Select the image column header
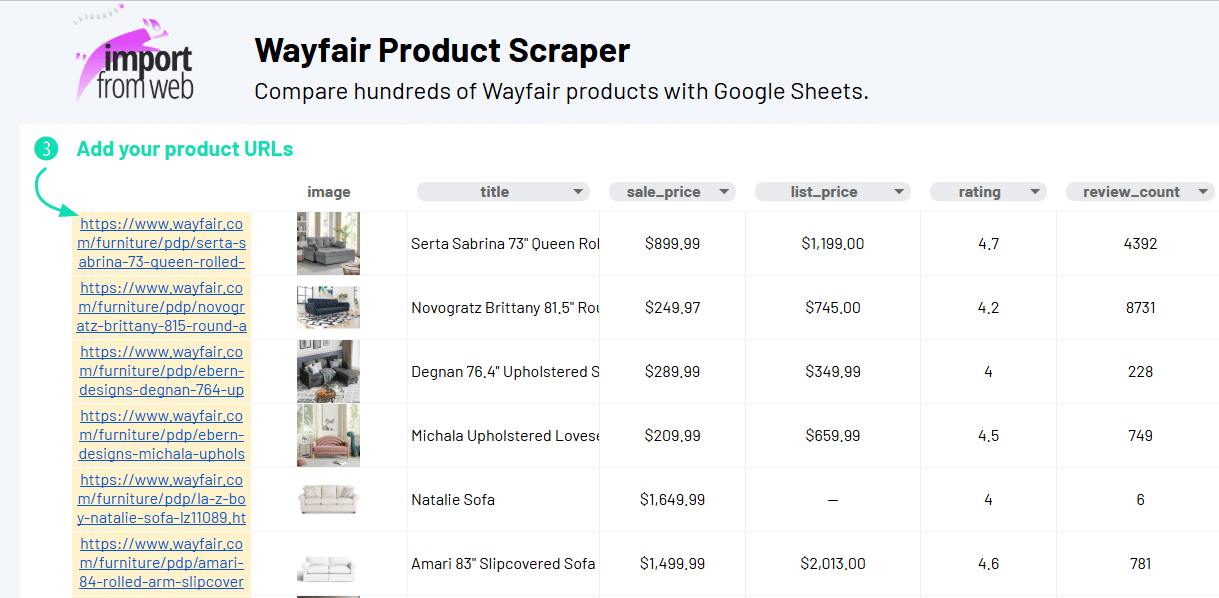The image size is (1219, 598). click(328, 192)
